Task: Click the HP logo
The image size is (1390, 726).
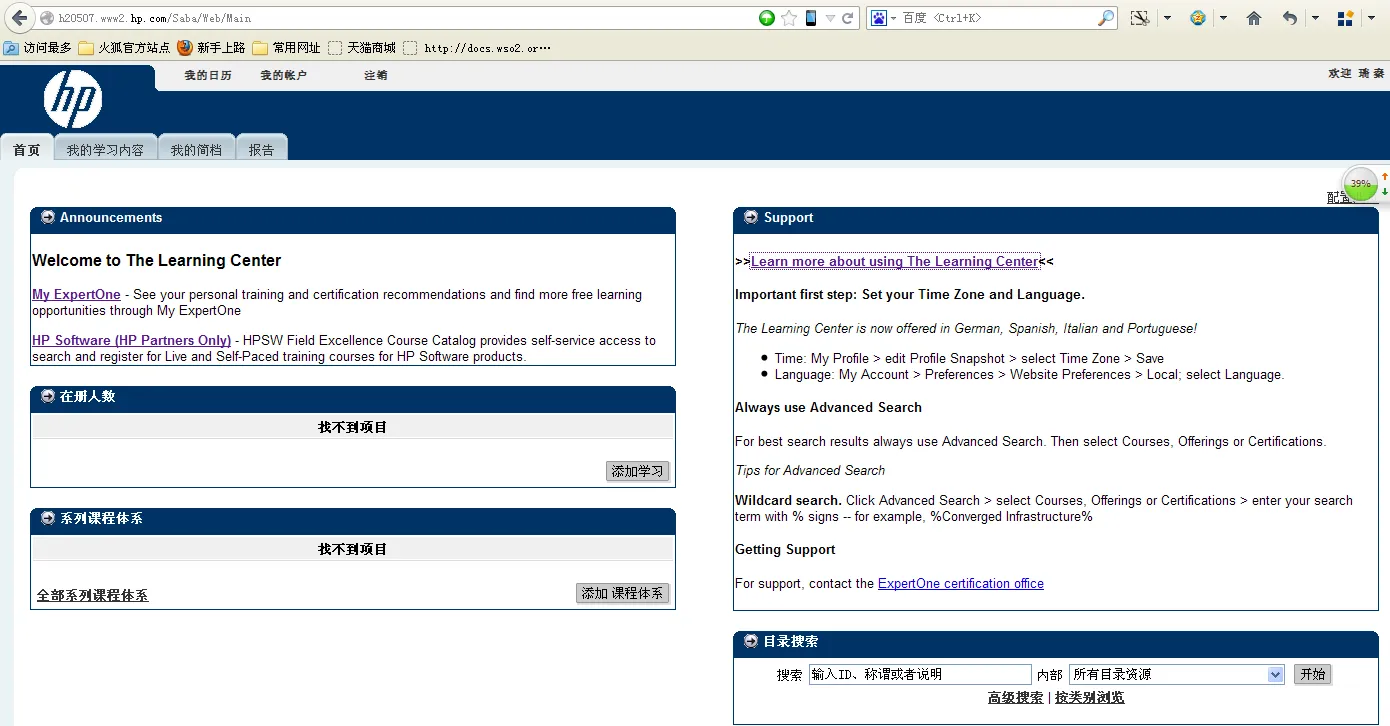Action: tap(73, 99)
